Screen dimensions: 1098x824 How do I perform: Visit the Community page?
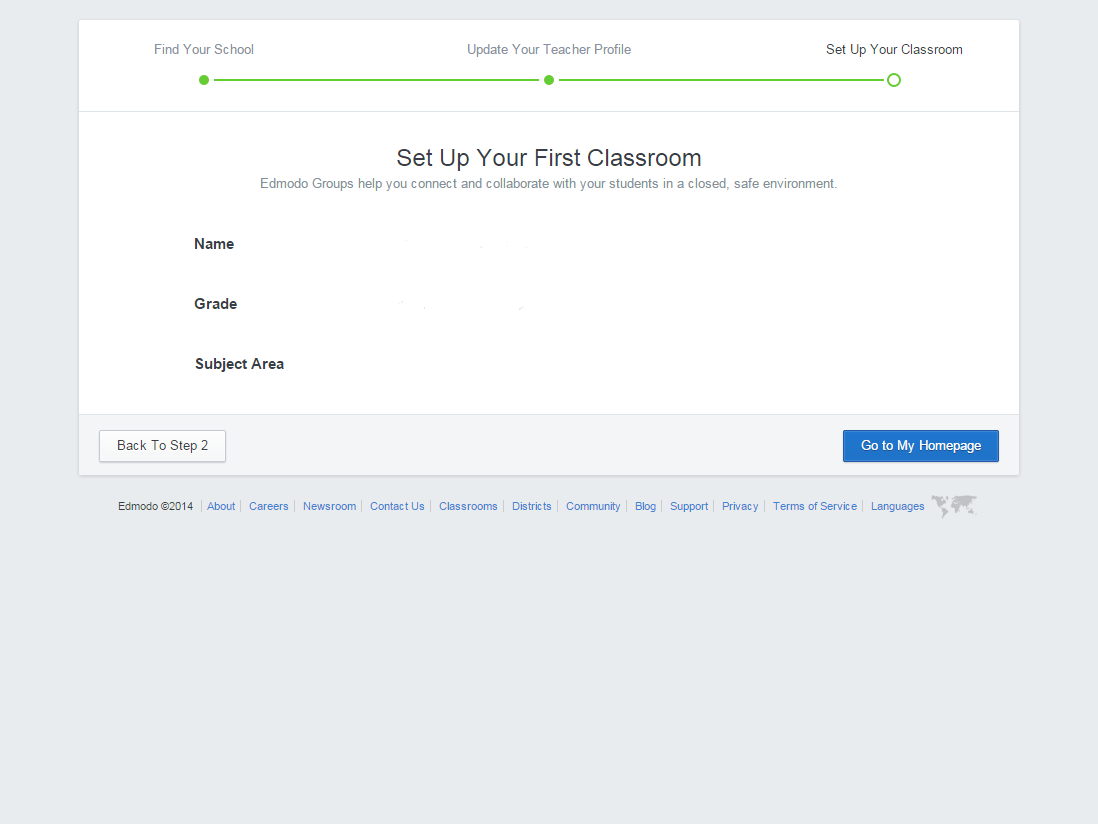(x=593, y=506)
